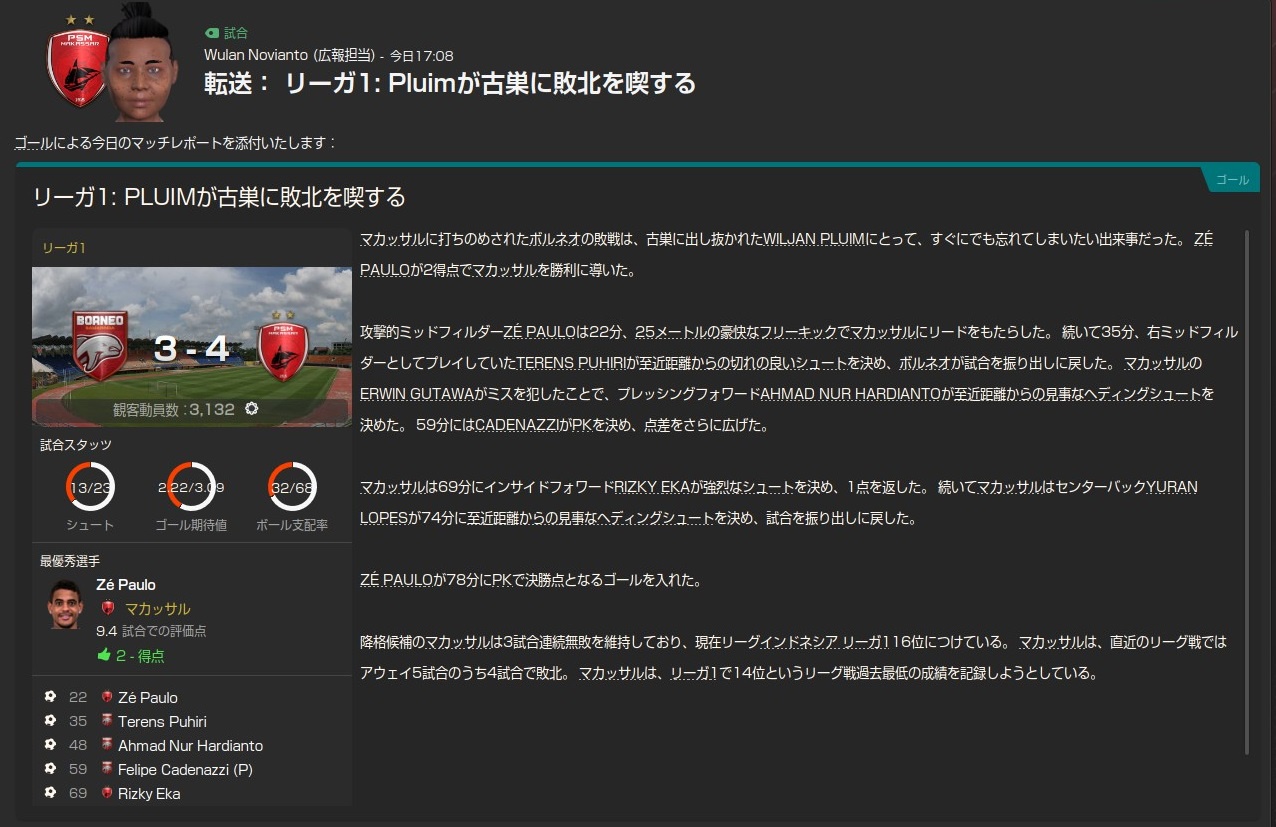Image resolution: width=1276 pixels, height=827 pixels.
Task: Select the ゴール source tab at top right
Action: click(1231, 180)
